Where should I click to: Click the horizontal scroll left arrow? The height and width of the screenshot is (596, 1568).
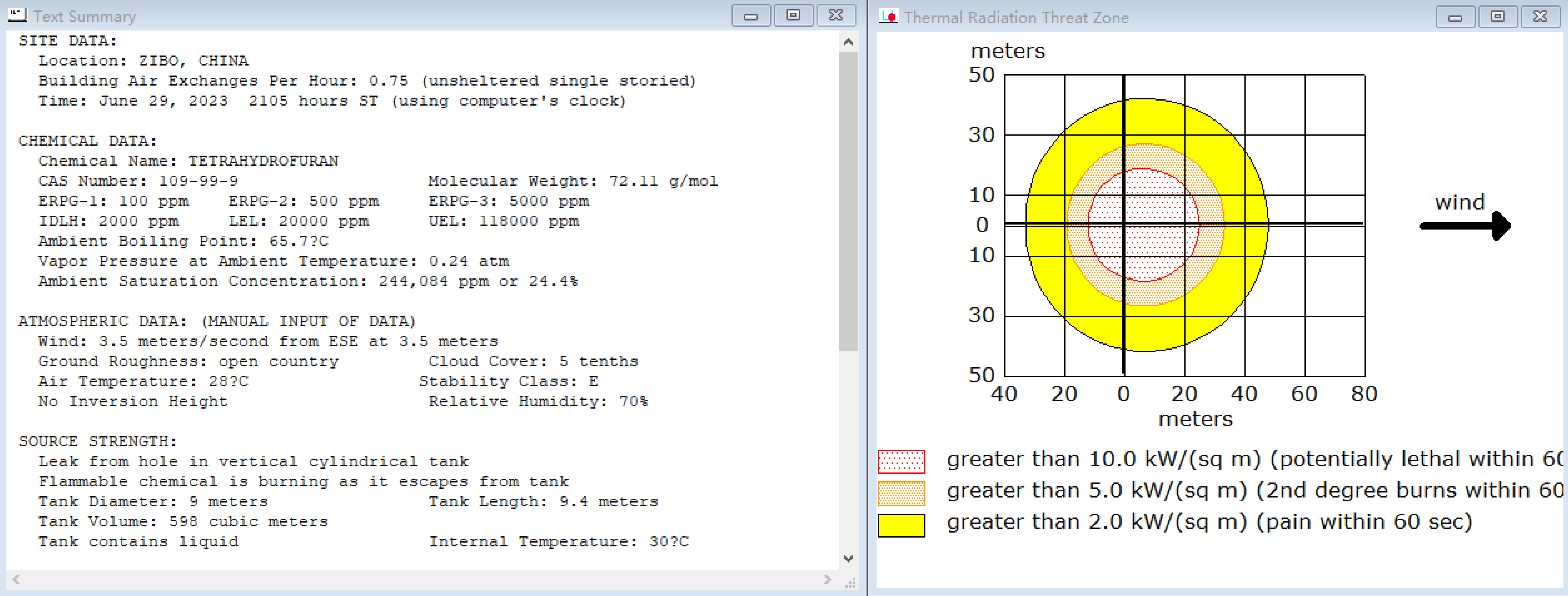click(x=16, y=579)
